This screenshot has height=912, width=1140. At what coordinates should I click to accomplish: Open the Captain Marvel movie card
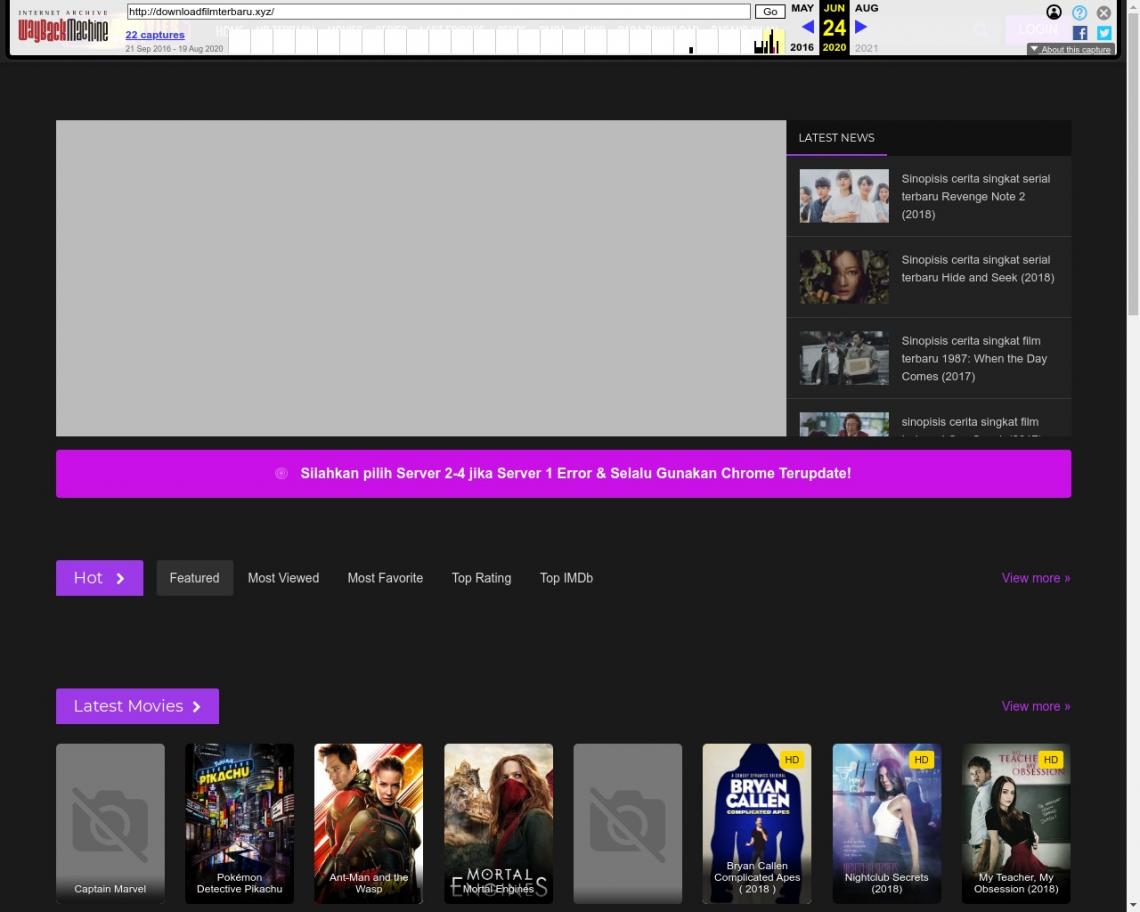click(111, 823)
